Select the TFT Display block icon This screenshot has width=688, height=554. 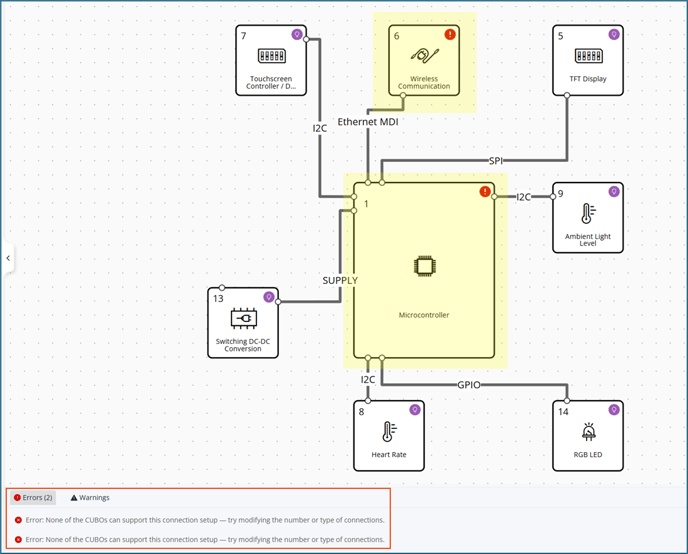[x=588, y=55]
